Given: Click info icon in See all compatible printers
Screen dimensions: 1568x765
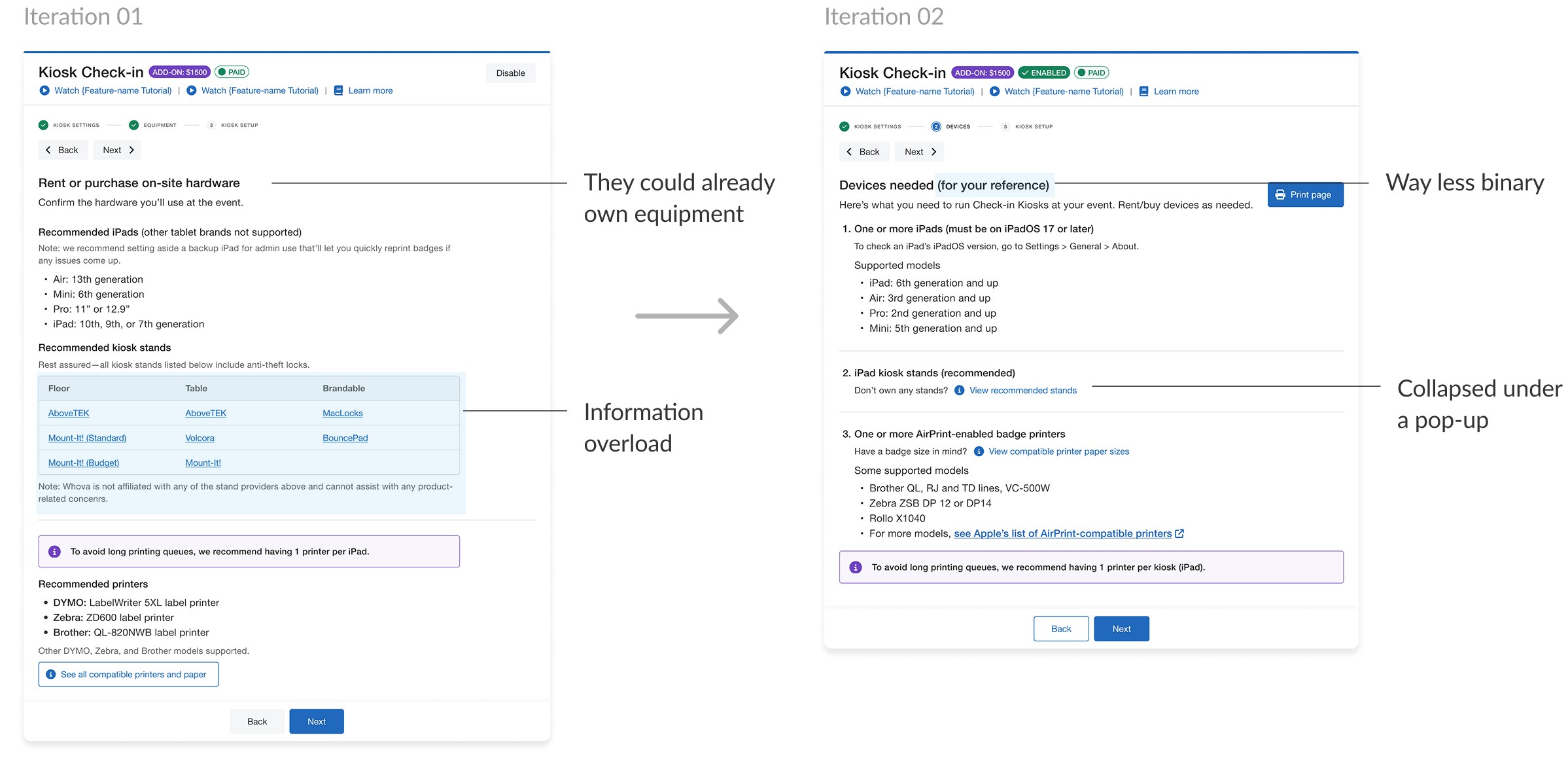Looking at the screenshot, I should pos(51,675).
